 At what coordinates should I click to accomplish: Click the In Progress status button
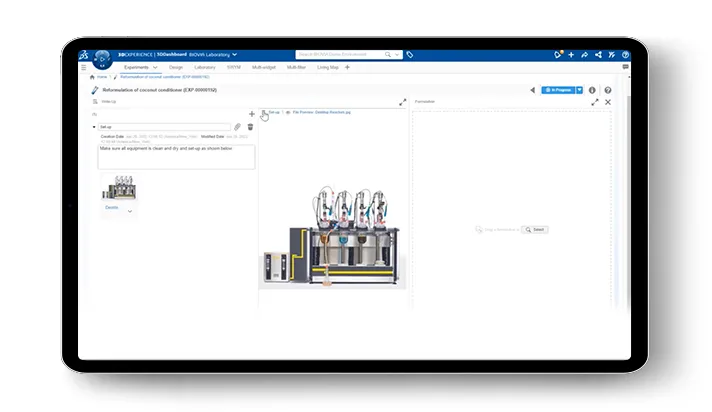(559, 90)
